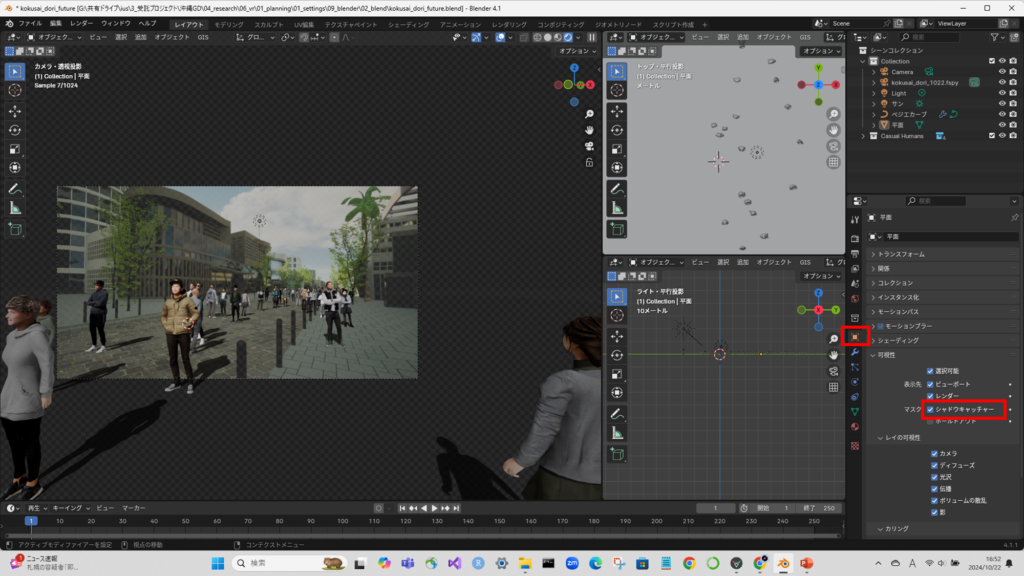Open the オプション dropdown in main viewport

tap(575, 51)
